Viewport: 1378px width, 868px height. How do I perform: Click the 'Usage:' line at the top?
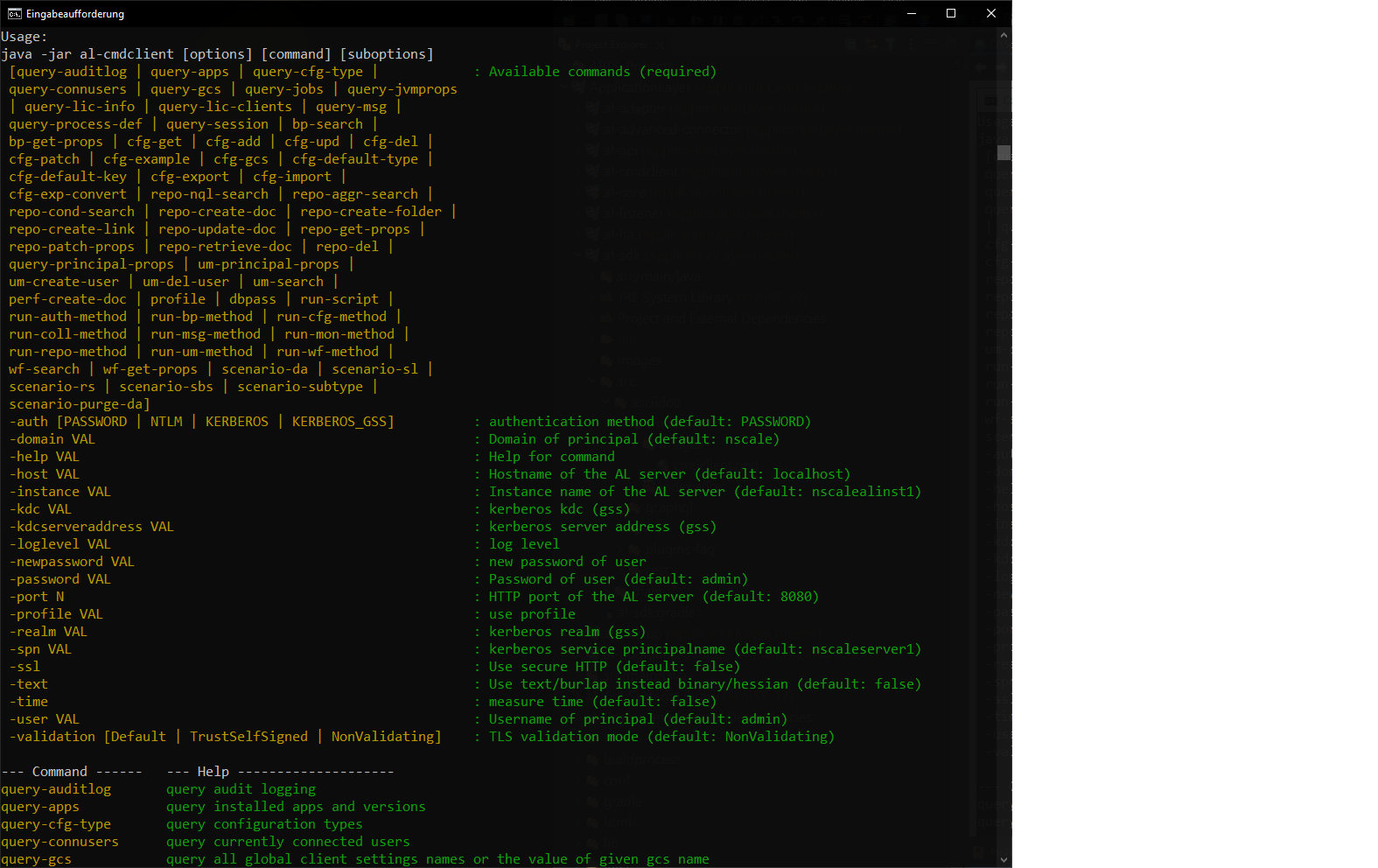[x=24, y=37]
